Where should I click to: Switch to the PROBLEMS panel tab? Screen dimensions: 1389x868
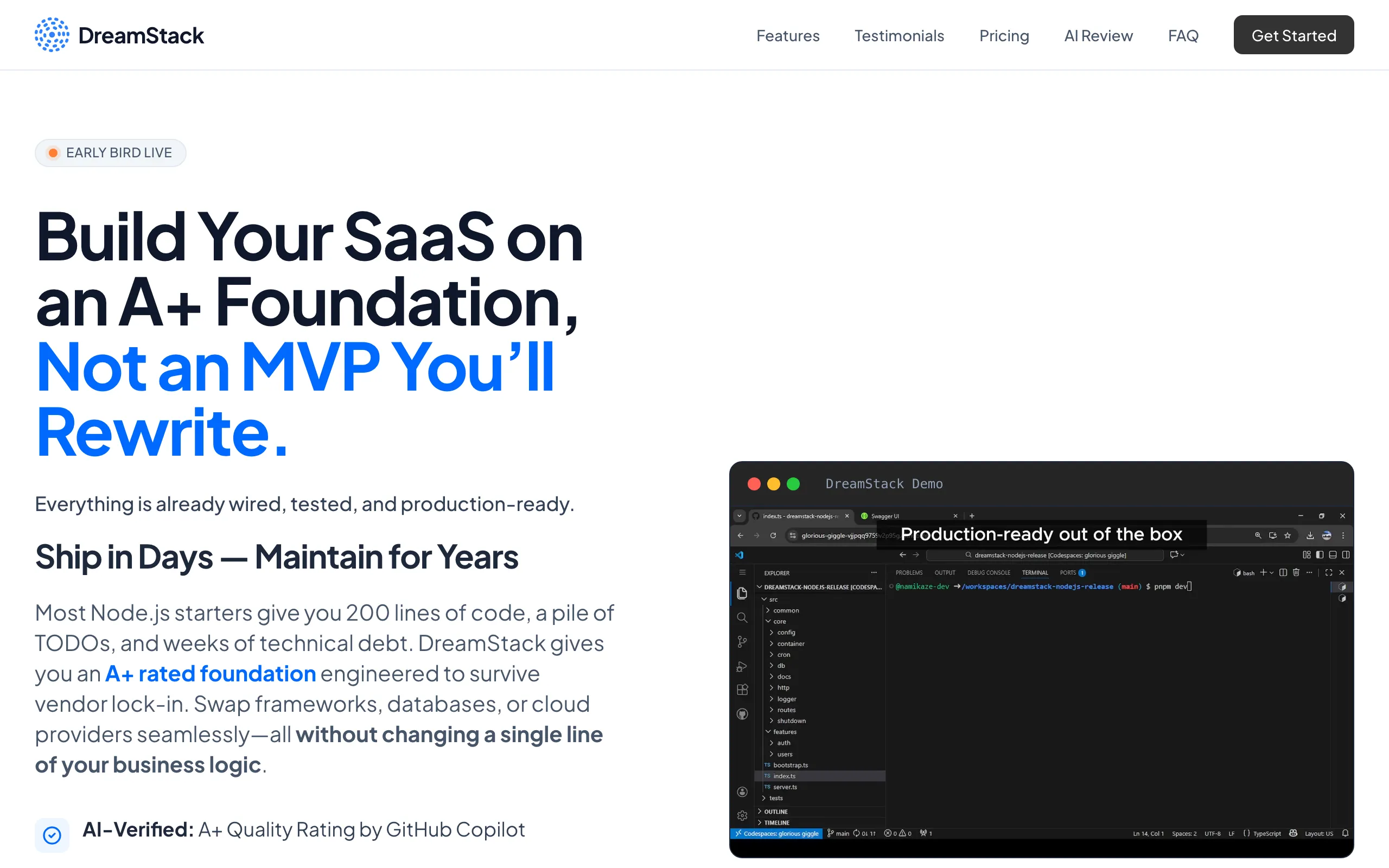[909, 572]
